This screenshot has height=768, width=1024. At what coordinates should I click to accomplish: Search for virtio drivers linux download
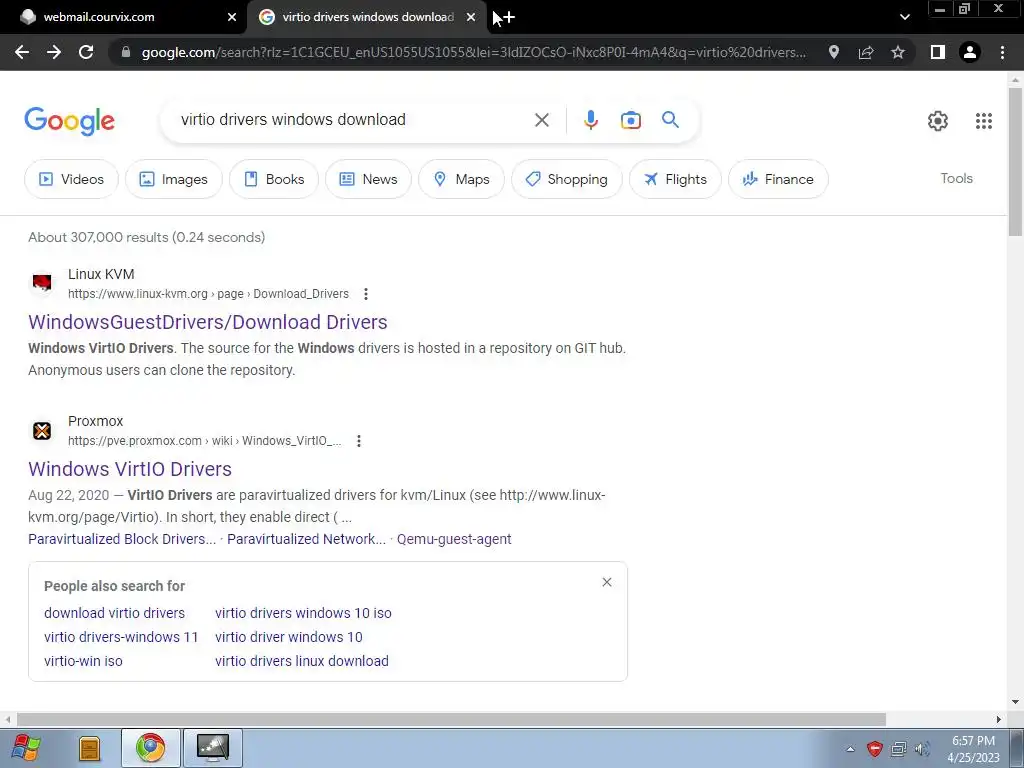tap(302, 661)
